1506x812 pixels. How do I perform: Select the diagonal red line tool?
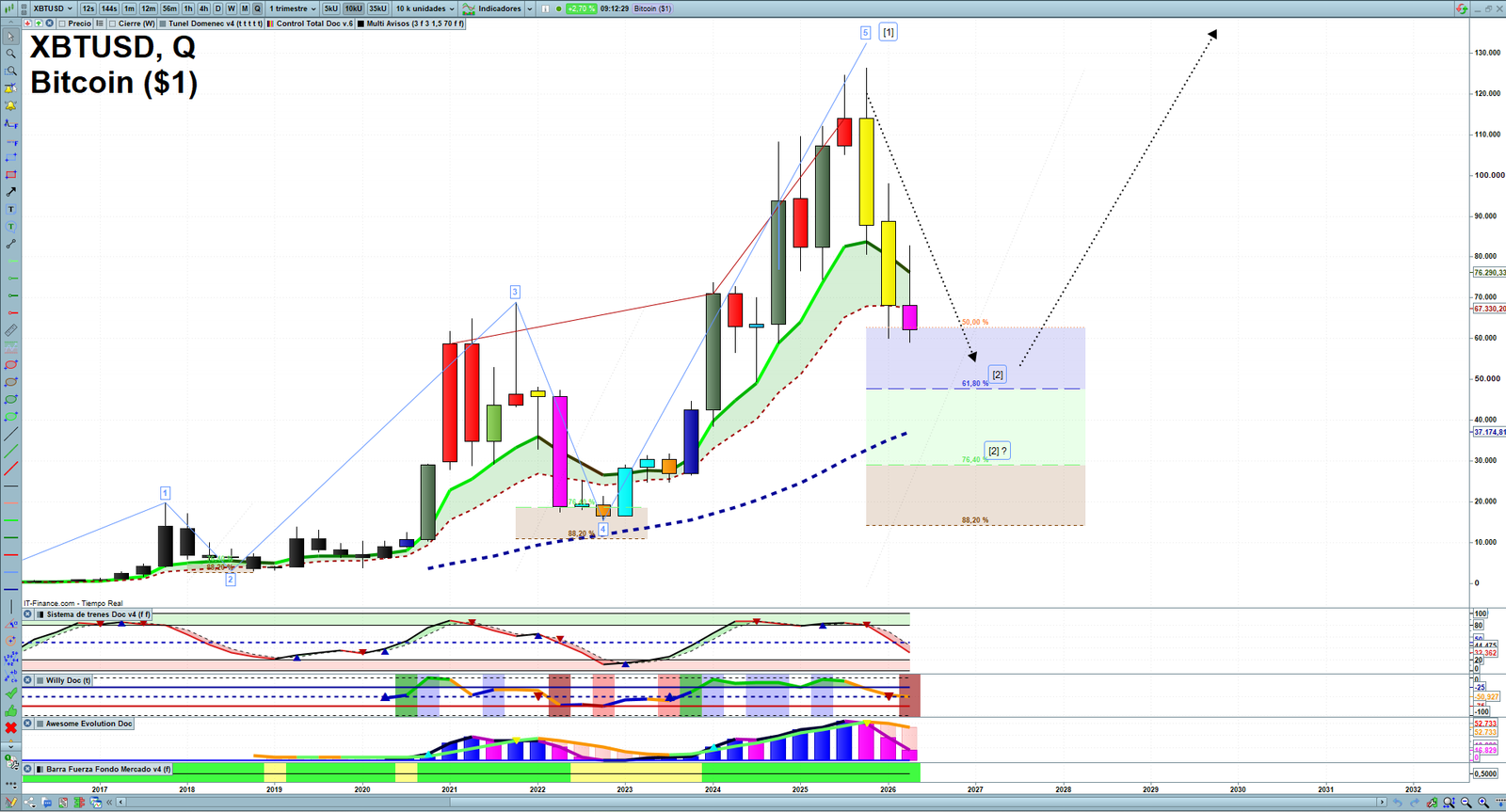(10, 468)
